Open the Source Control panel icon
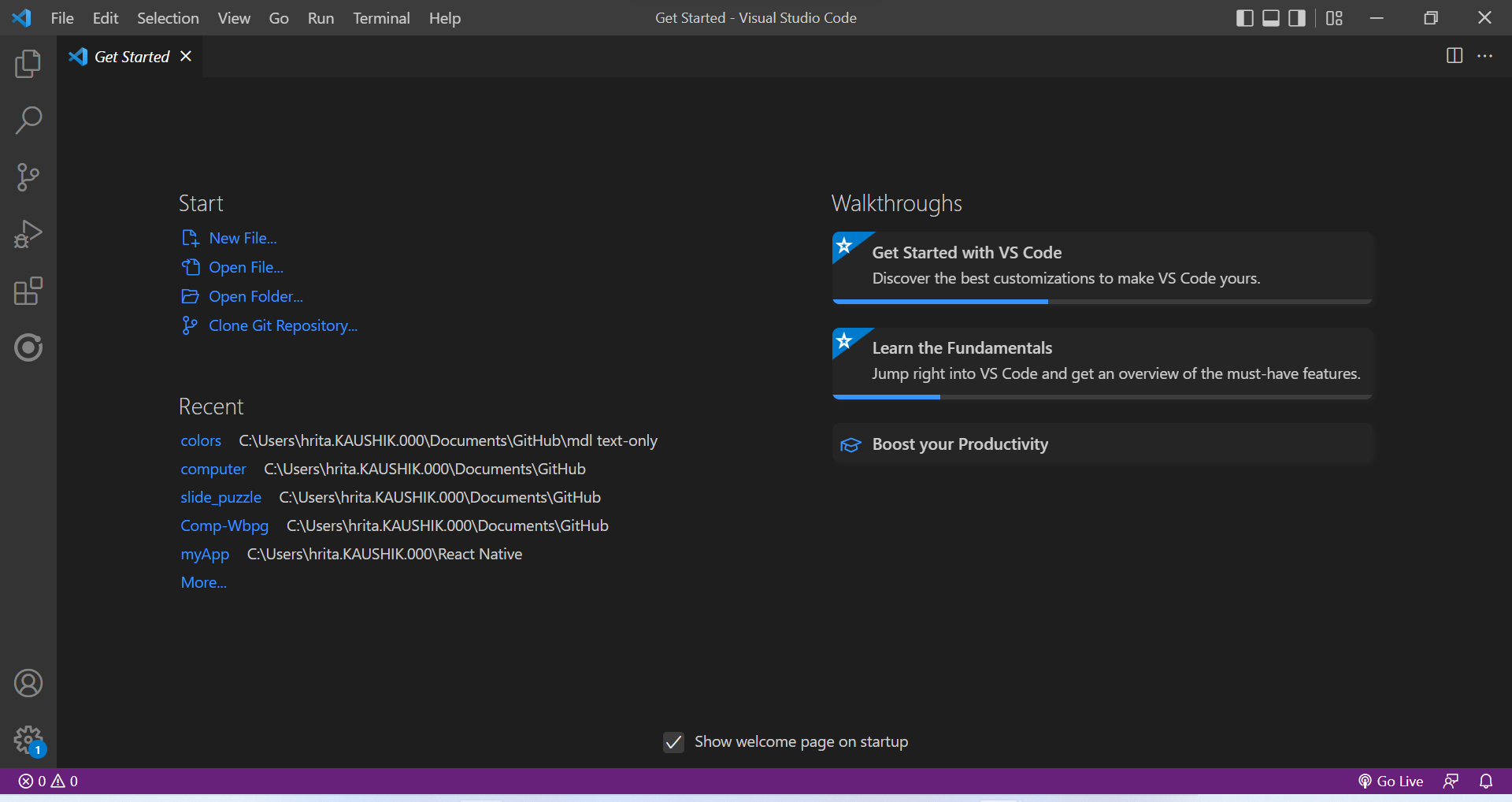The height and width of the screenshot is (802, 1512). (28, 176)
